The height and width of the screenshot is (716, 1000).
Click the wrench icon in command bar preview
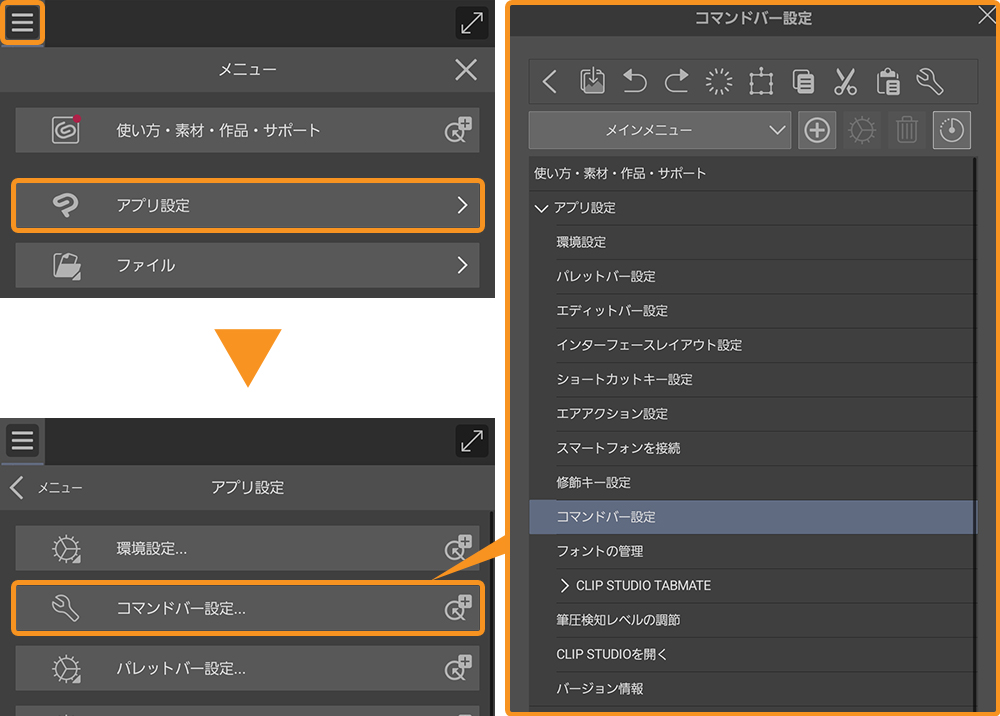(x=929, y=82)
